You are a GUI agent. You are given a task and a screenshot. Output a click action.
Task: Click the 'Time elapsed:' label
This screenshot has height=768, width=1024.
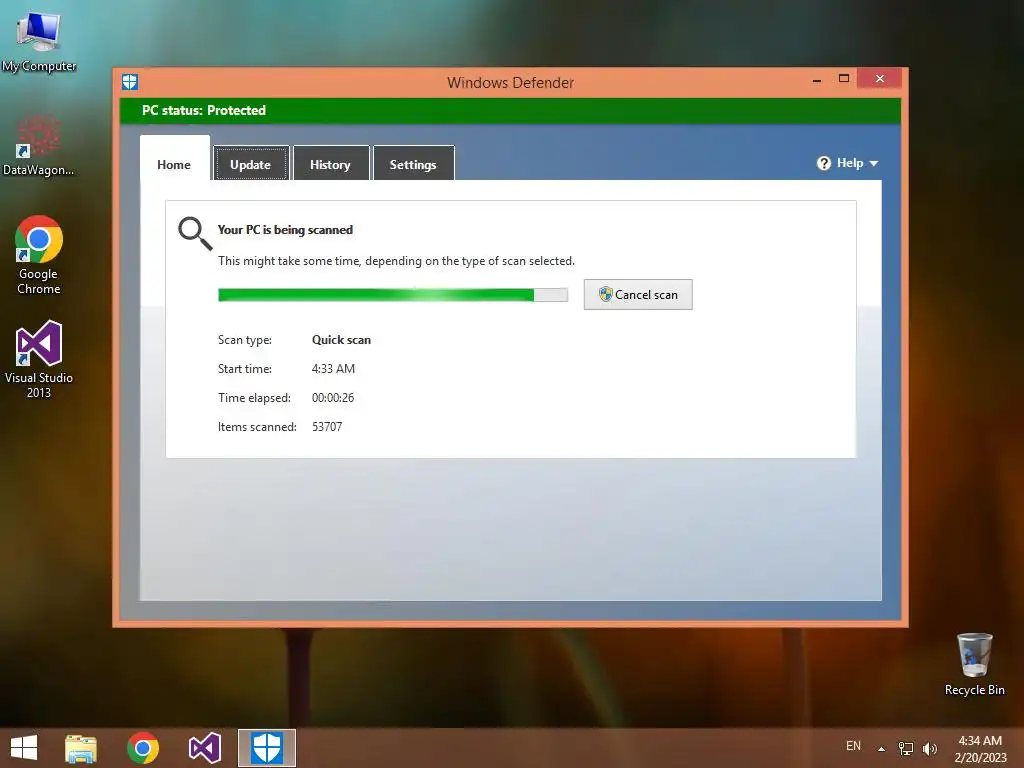click(x=255, y=398)
